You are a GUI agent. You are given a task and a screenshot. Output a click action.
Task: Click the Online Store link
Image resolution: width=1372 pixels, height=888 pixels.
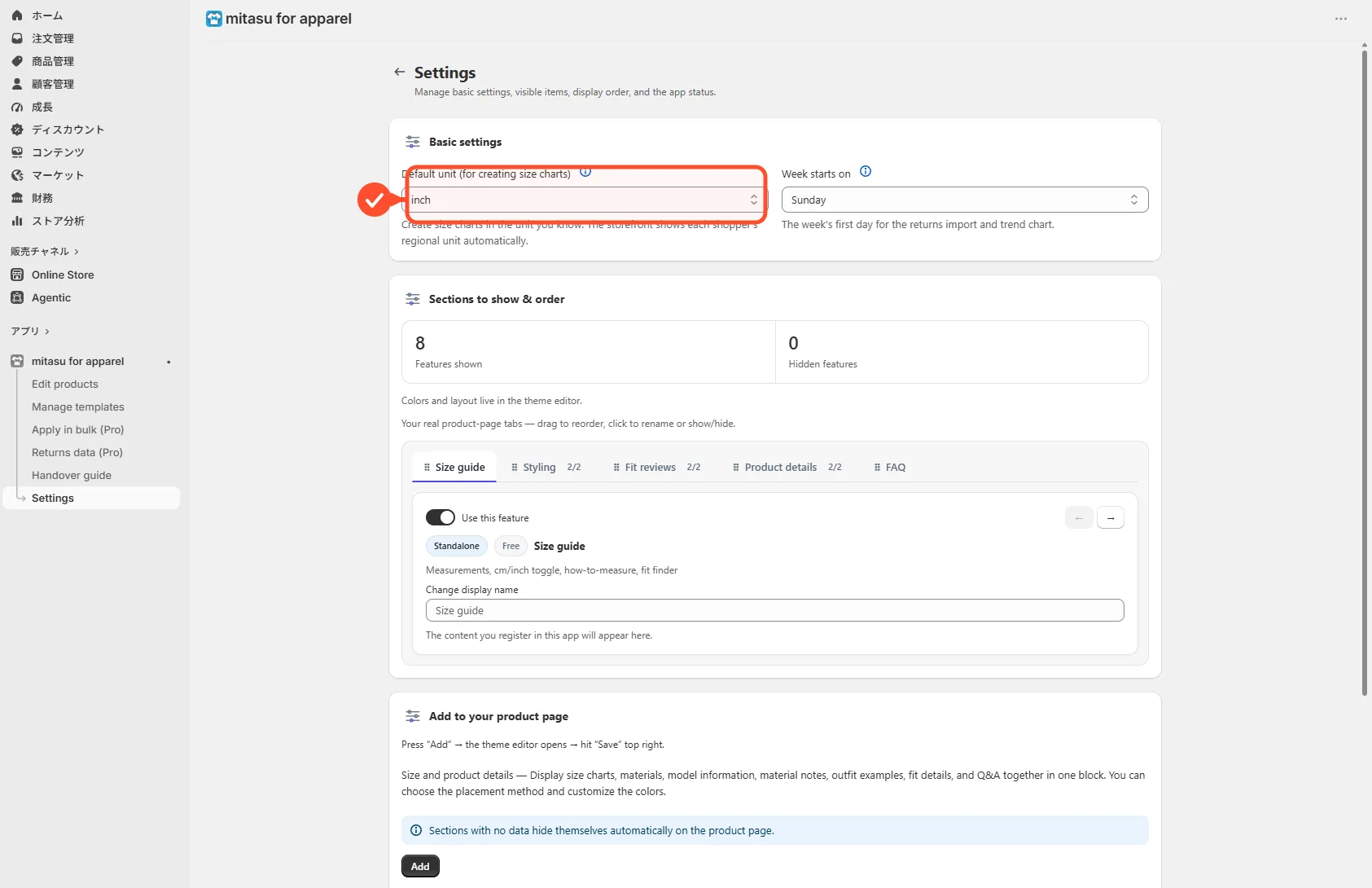tap(63, 275)
